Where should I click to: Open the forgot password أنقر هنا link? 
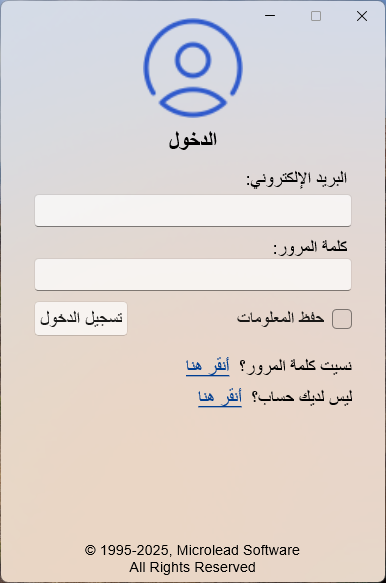pyautogui.click(x=208, y=366)
